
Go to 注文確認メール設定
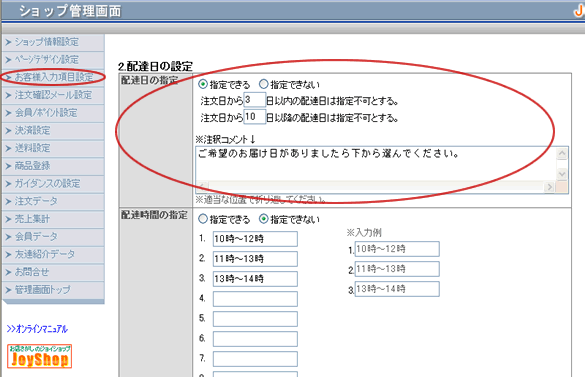[x=53, y=95]
